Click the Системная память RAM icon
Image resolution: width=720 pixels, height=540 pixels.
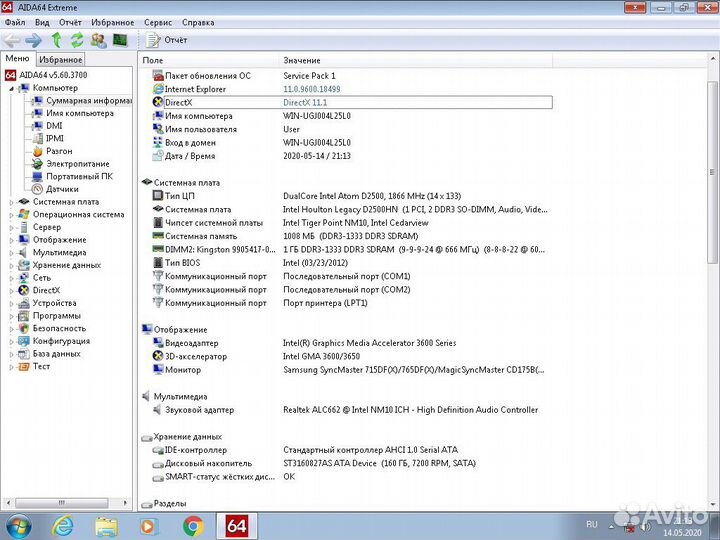(158, 236)
